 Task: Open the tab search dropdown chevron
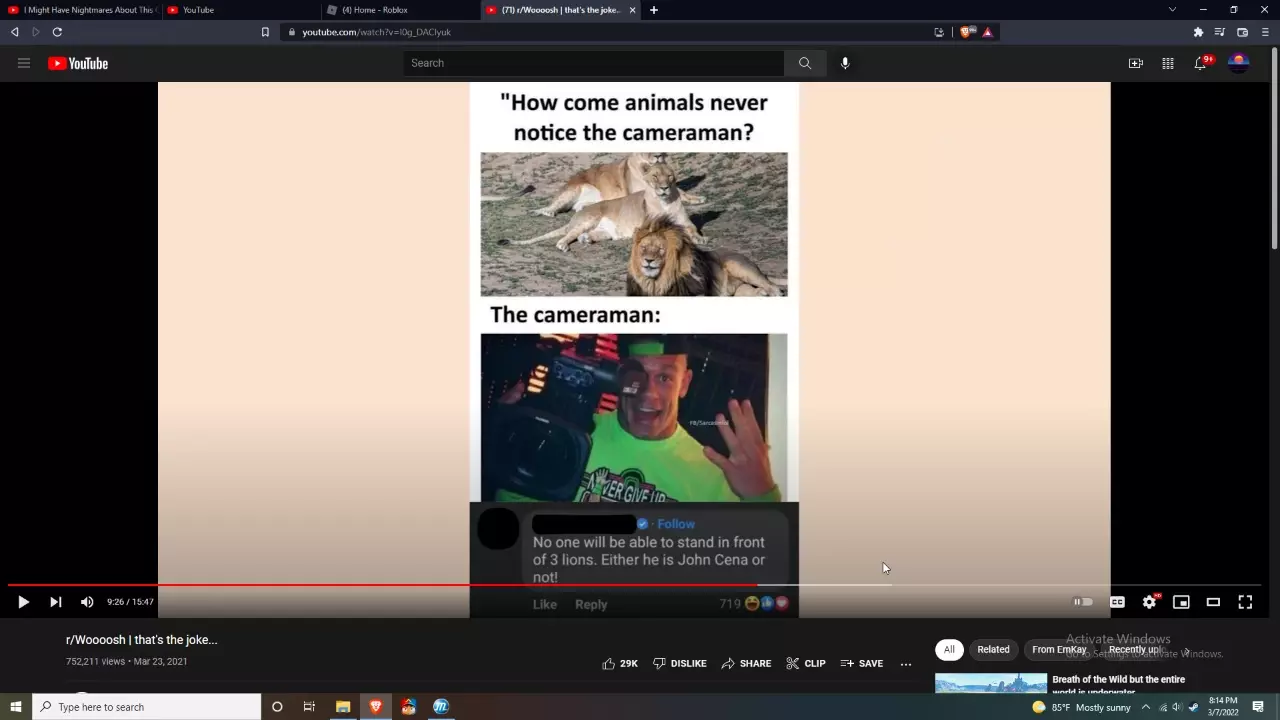[1172, 10]
